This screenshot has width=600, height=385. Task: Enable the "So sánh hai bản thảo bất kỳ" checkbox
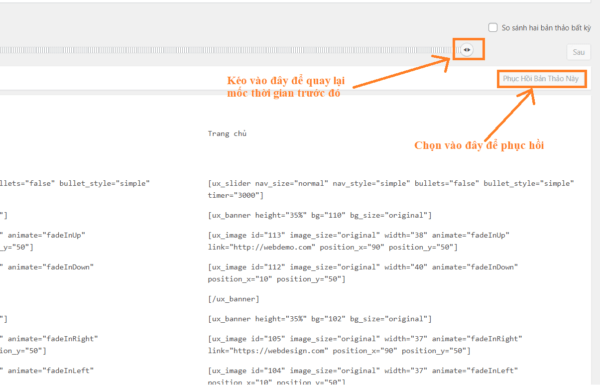coord(493,28)
